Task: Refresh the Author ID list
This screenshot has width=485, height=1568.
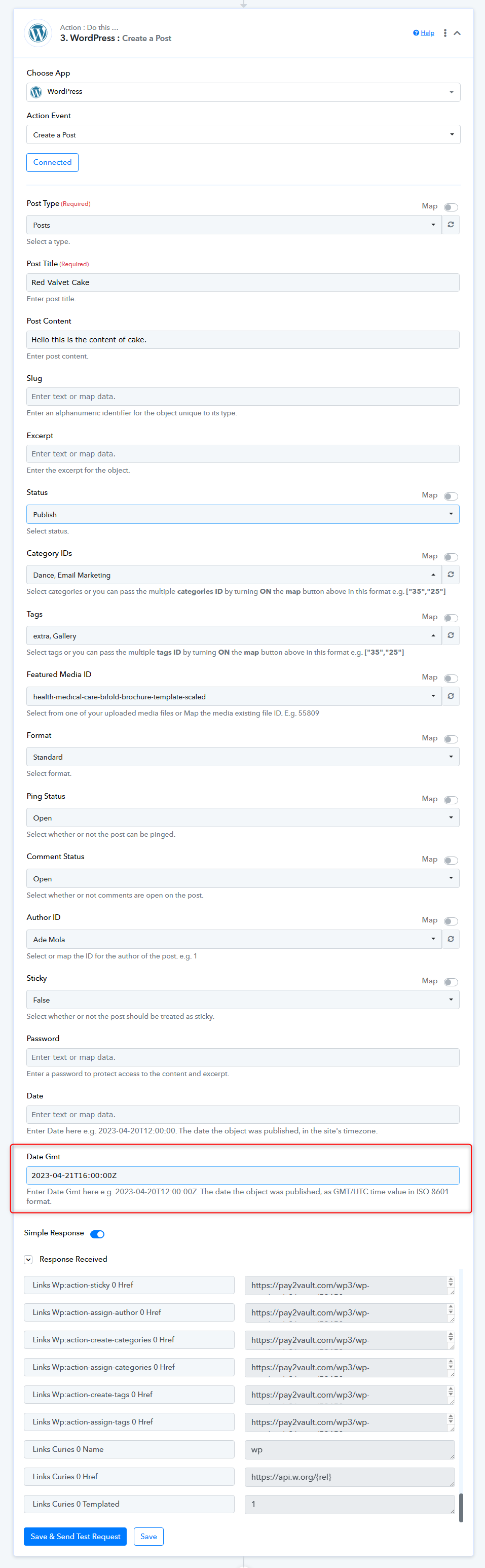Action: pos(451,939)
